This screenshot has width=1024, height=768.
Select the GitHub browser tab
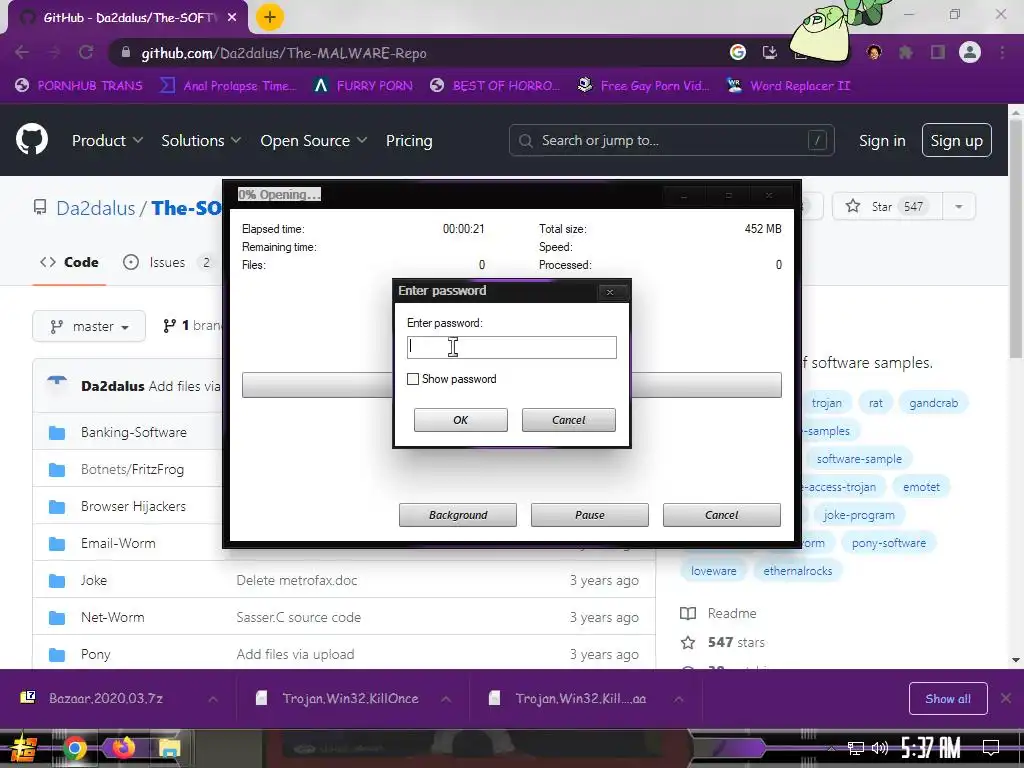tap(129, 18)
